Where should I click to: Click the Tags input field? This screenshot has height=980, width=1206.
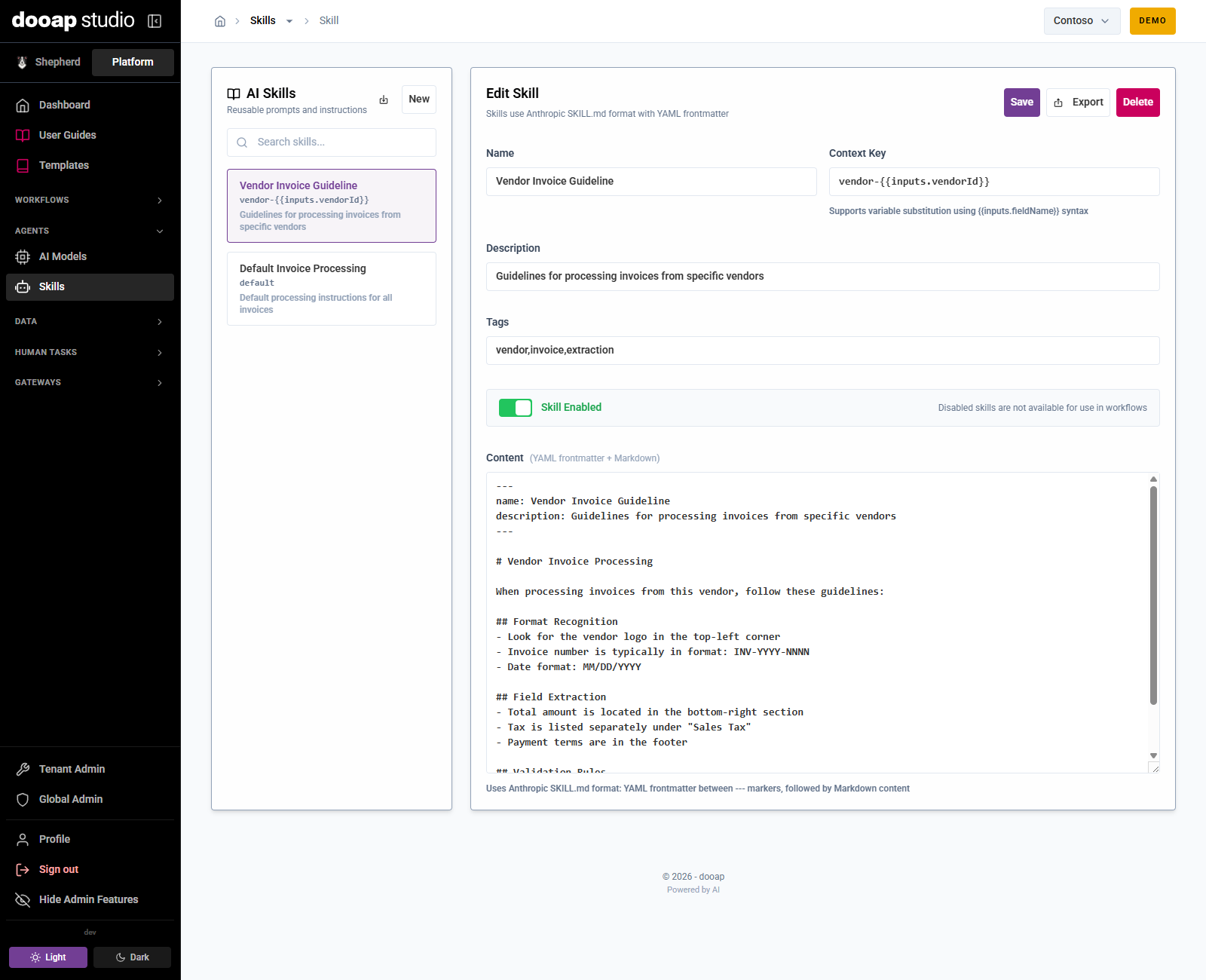click(x=823, y=351)
